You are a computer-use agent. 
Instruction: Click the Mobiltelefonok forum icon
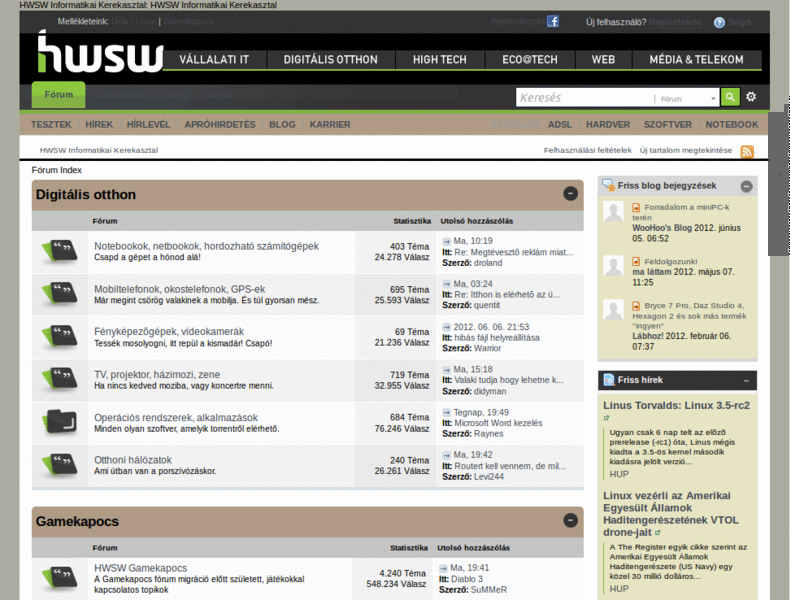coord(60,294)
